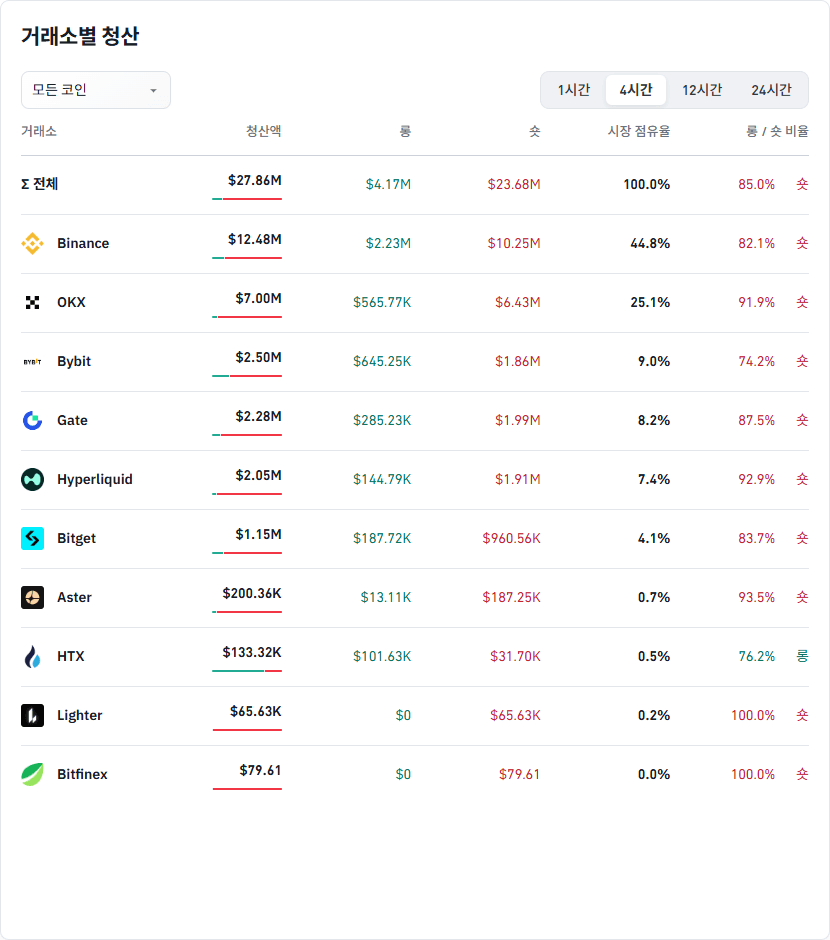Click the OKX ratio value 91.9%
The image size is (830, 940).
pos(756,303)
